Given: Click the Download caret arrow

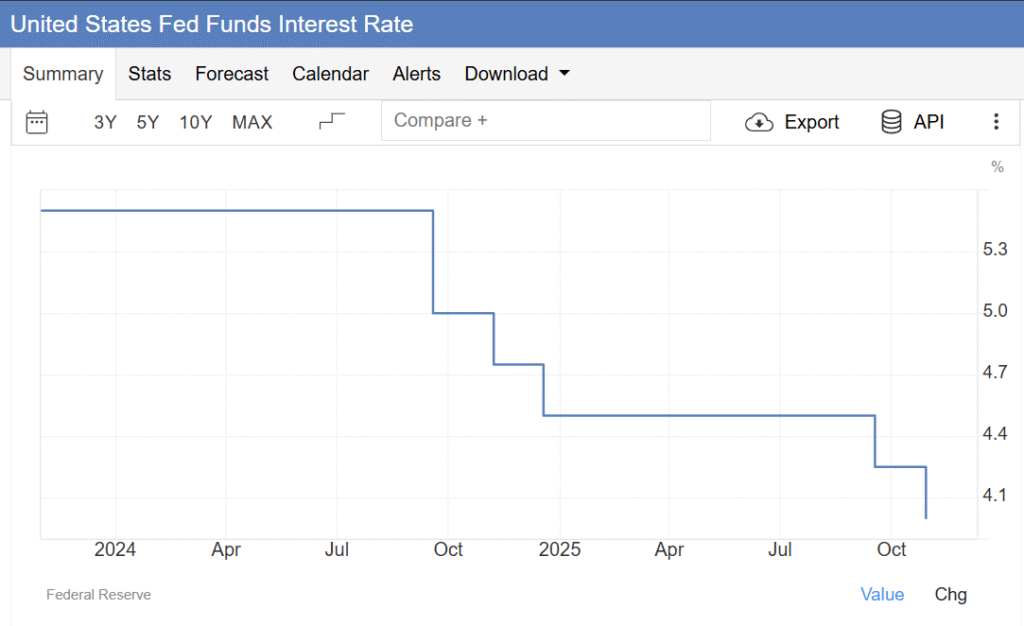Looking at the screenshot, I should click(564, 74).
